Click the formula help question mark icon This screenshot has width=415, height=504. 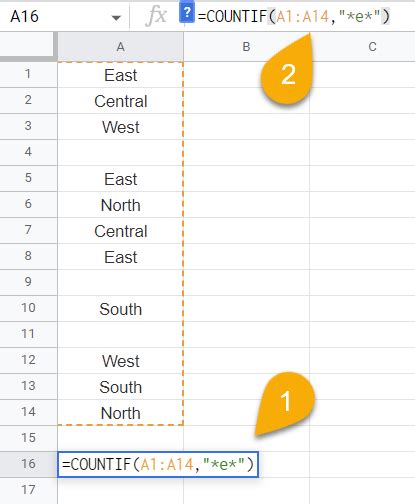(x=187, y=14)
